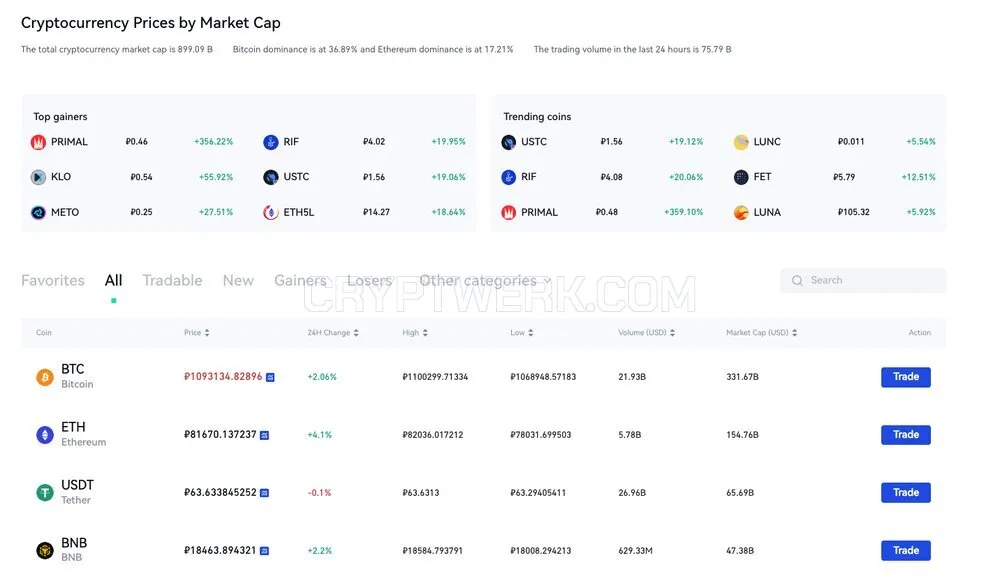Click the LUNA icon in Trending coins
The width and height of the screenshot is (1000, 588).
pos(741,212)
